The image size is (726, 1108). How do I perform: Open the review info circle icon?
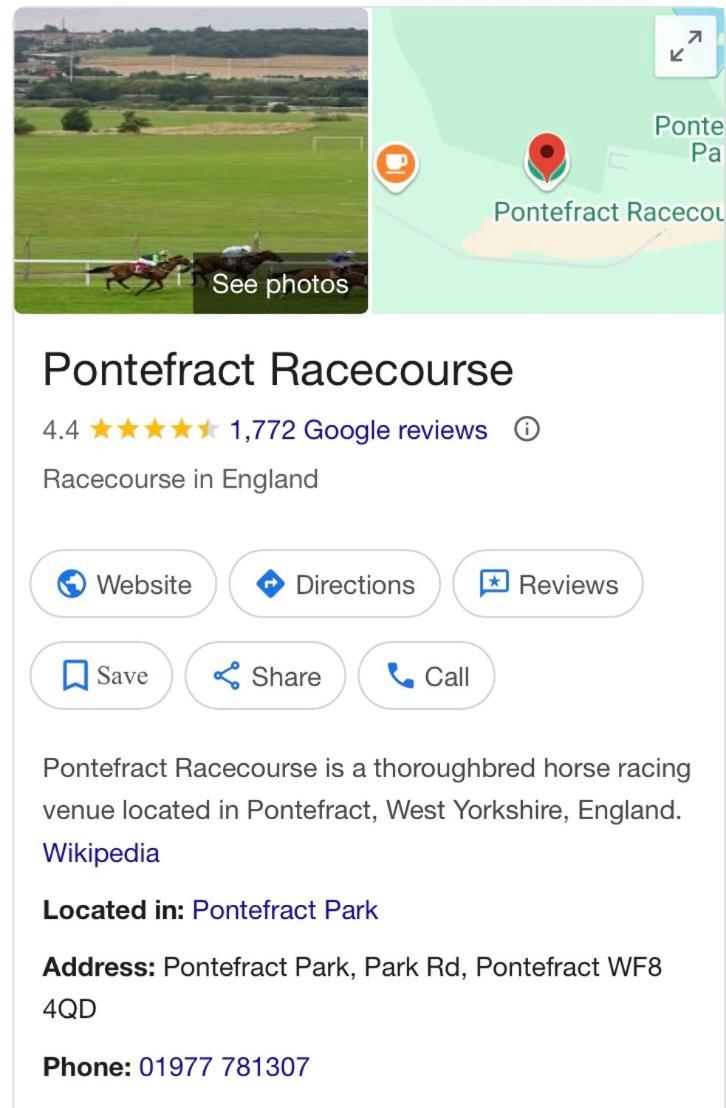click(x=527, y=429)
